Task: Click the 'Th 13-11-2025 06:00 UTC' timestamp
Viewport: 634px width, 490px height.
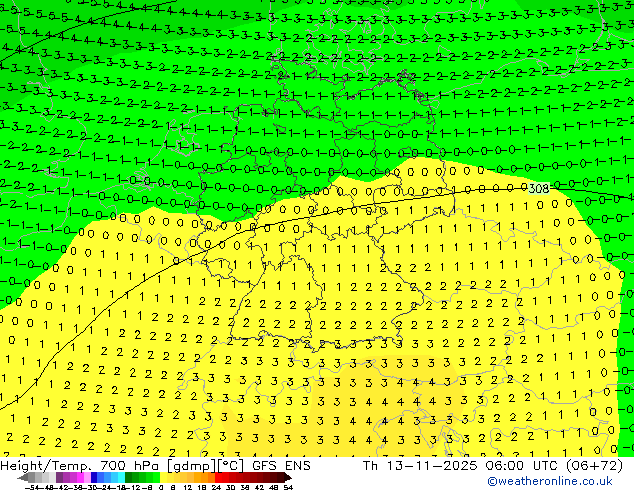Action: pyautogui.click(x=460, y=466)
